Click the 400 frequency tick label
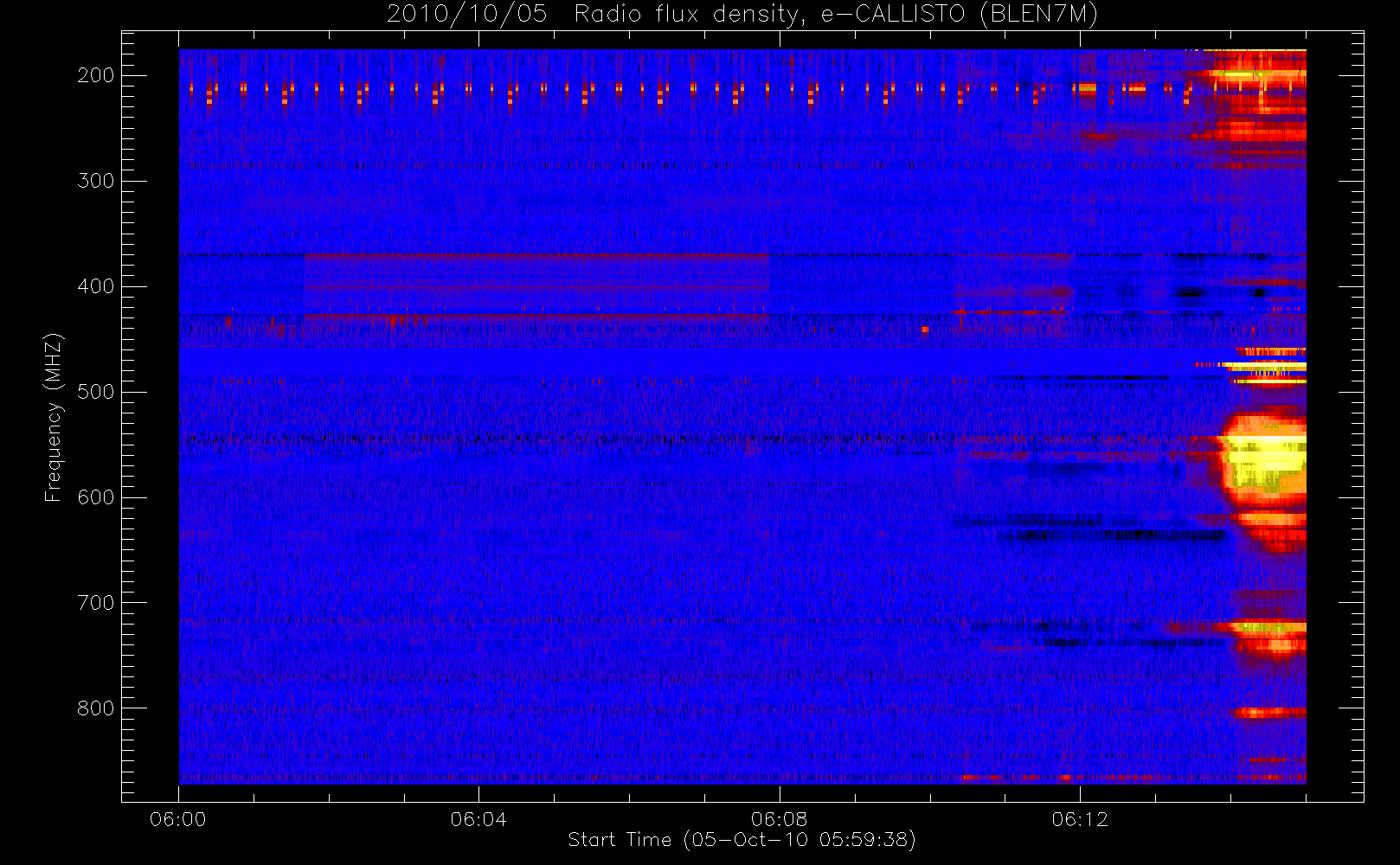1400x865 pixels. coord(96,286)
